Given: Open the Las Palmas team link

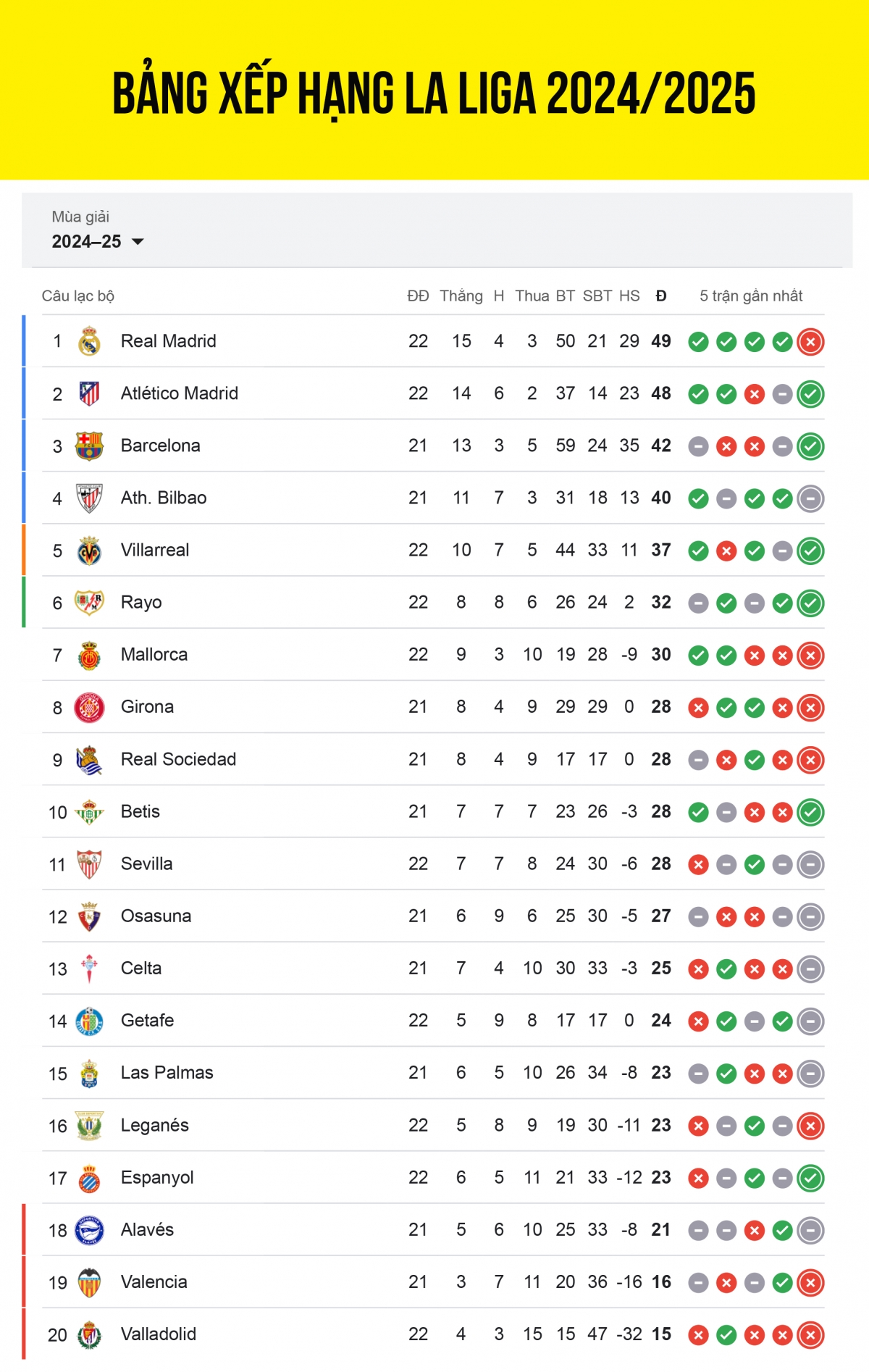Looking at the screenshot, I should coord(167,1072).
